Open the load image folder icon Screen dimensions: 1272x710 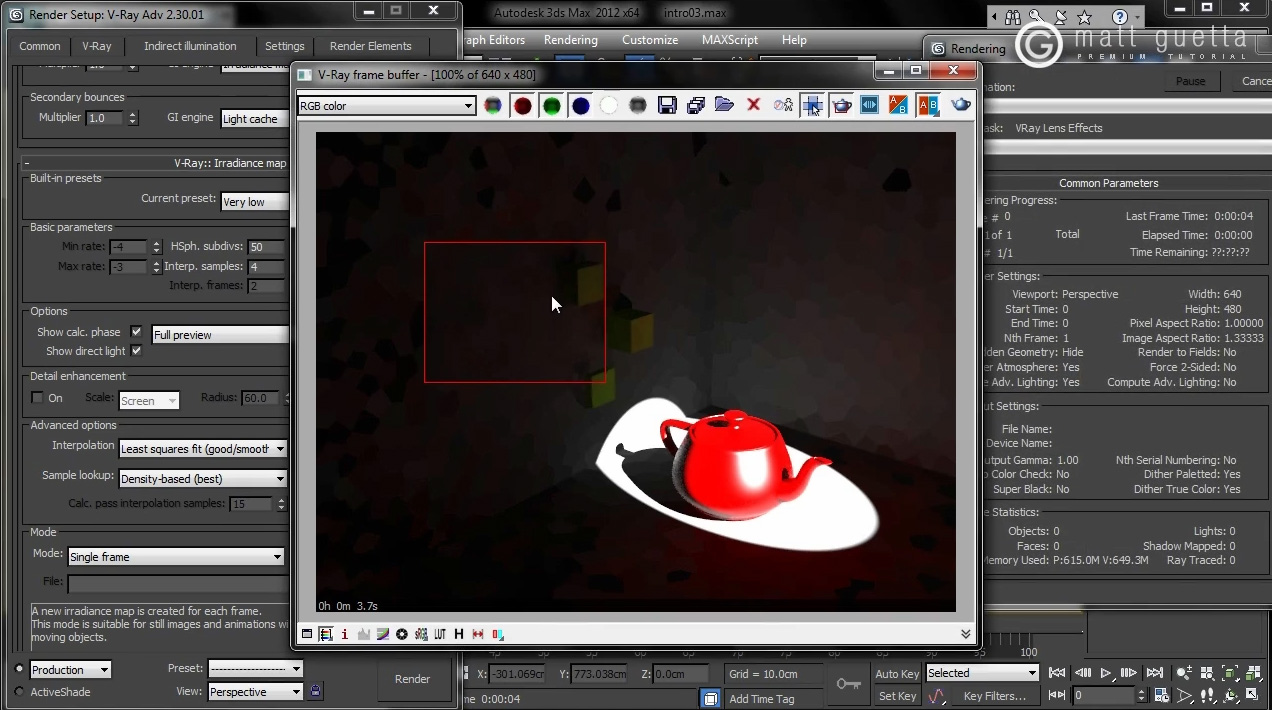pyautogui.click(x=725, y=105)
